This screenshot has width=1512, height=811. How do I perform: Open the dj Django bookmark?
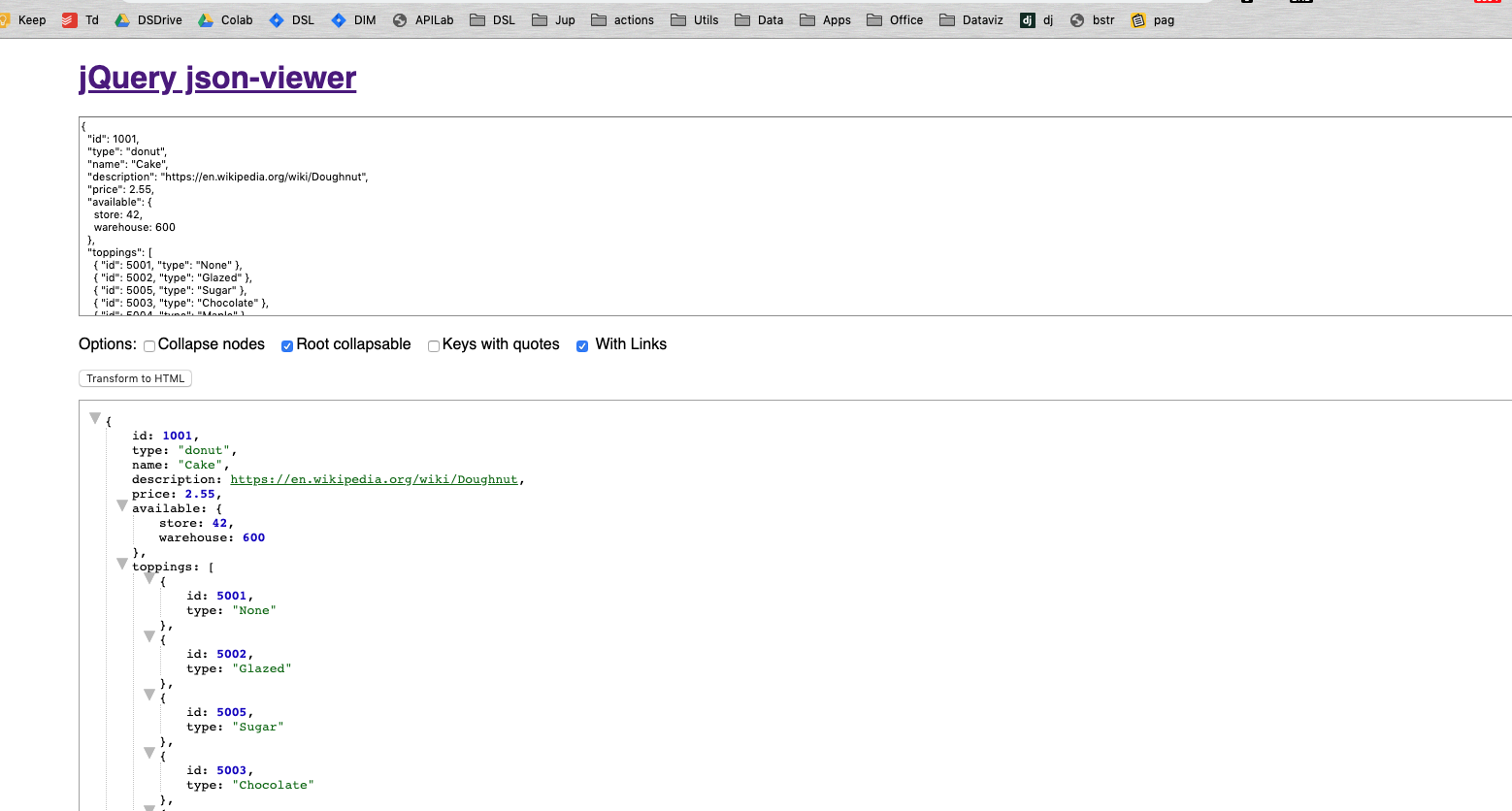pos(1036,19)
